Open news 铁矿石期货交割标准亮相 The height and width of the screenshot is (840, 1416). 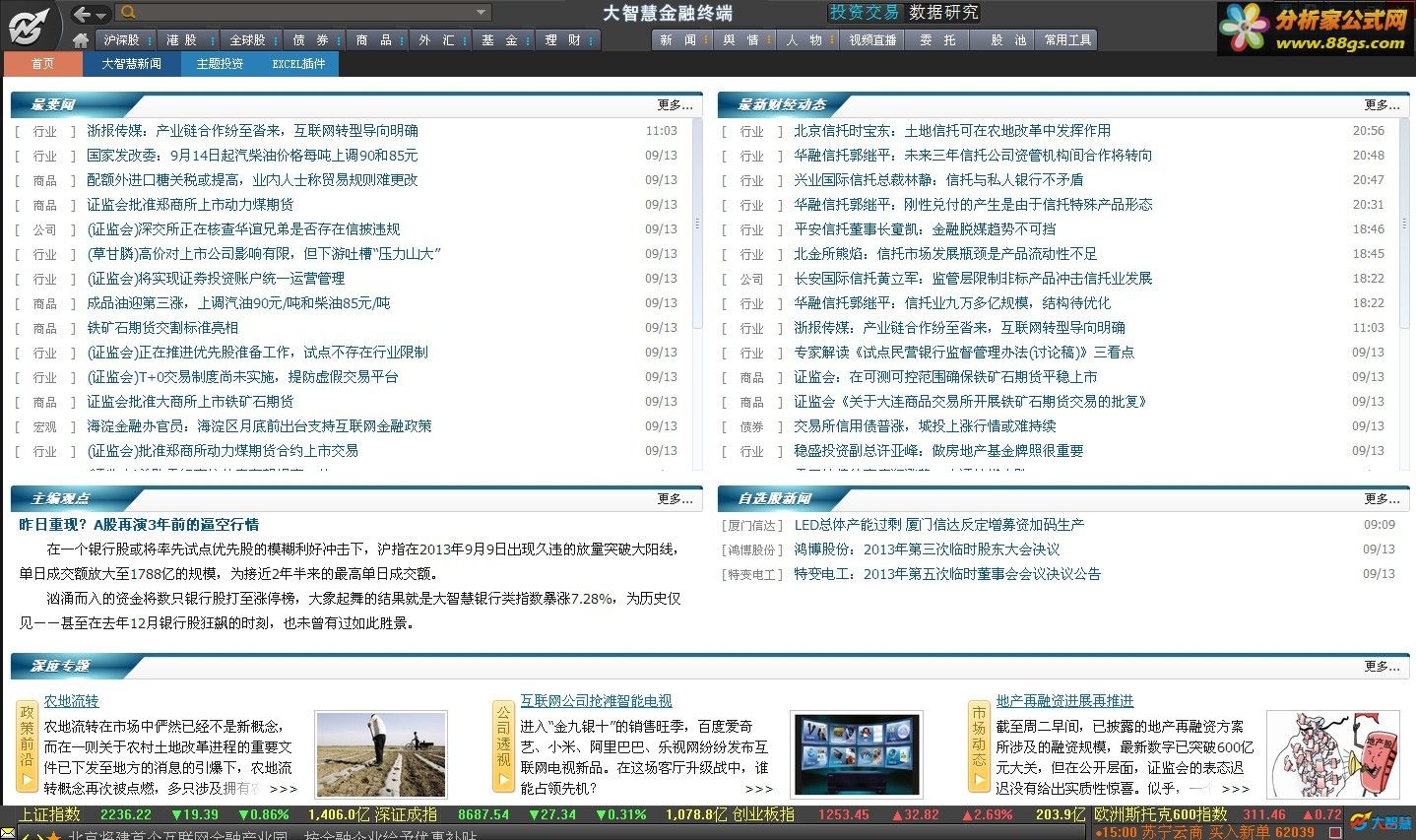(162, 327)
